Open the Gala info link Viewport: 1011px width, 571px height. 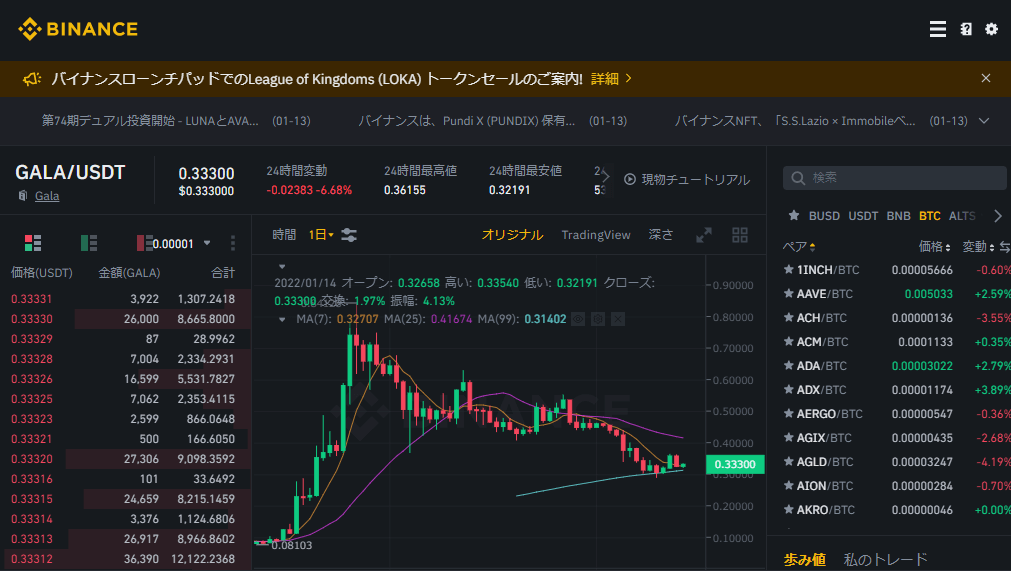47,196
